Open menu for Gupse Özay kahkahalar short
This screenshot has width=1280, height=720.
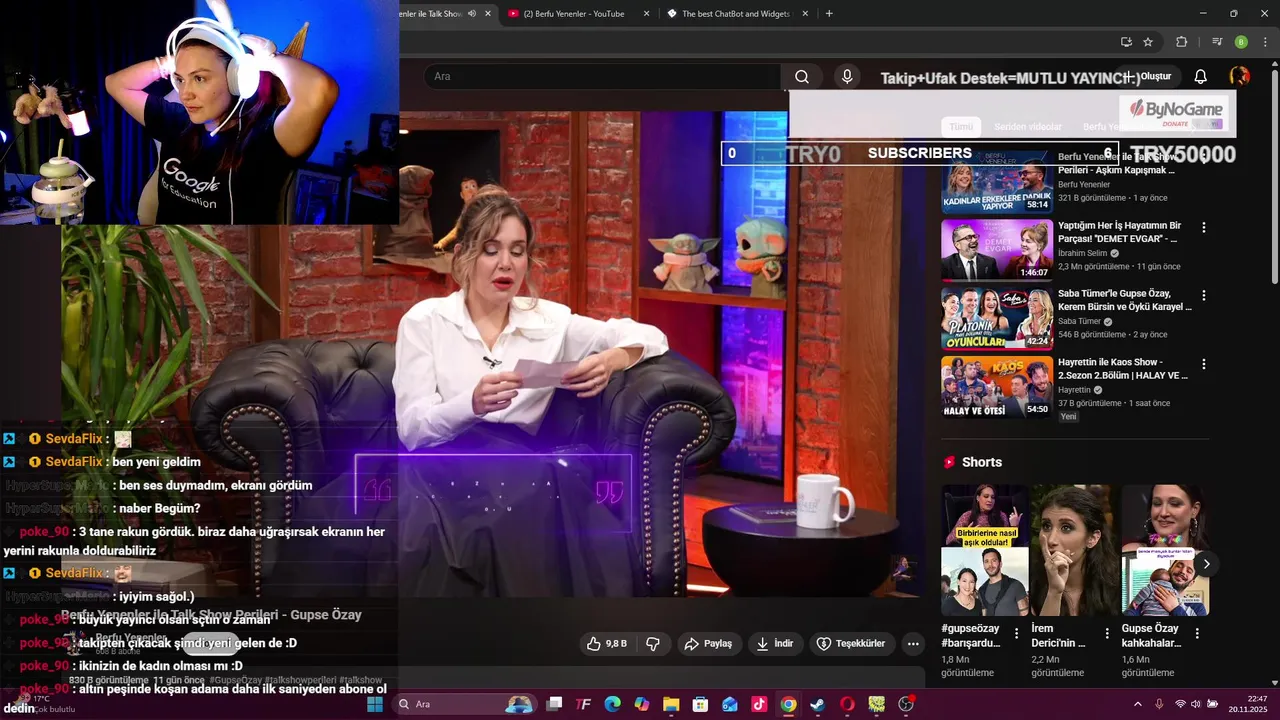click(x=1197, y=633)
